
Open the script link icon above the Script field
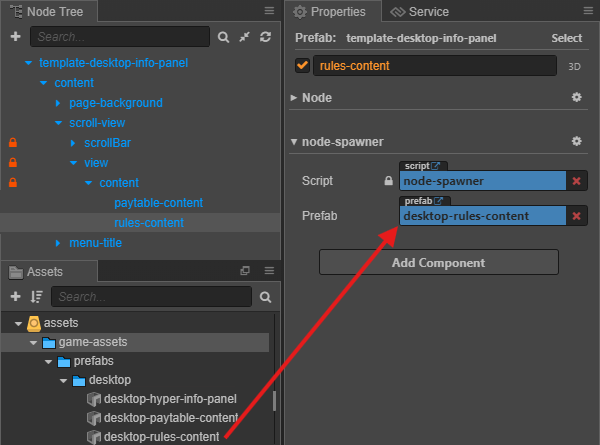(x=435, y=166)
